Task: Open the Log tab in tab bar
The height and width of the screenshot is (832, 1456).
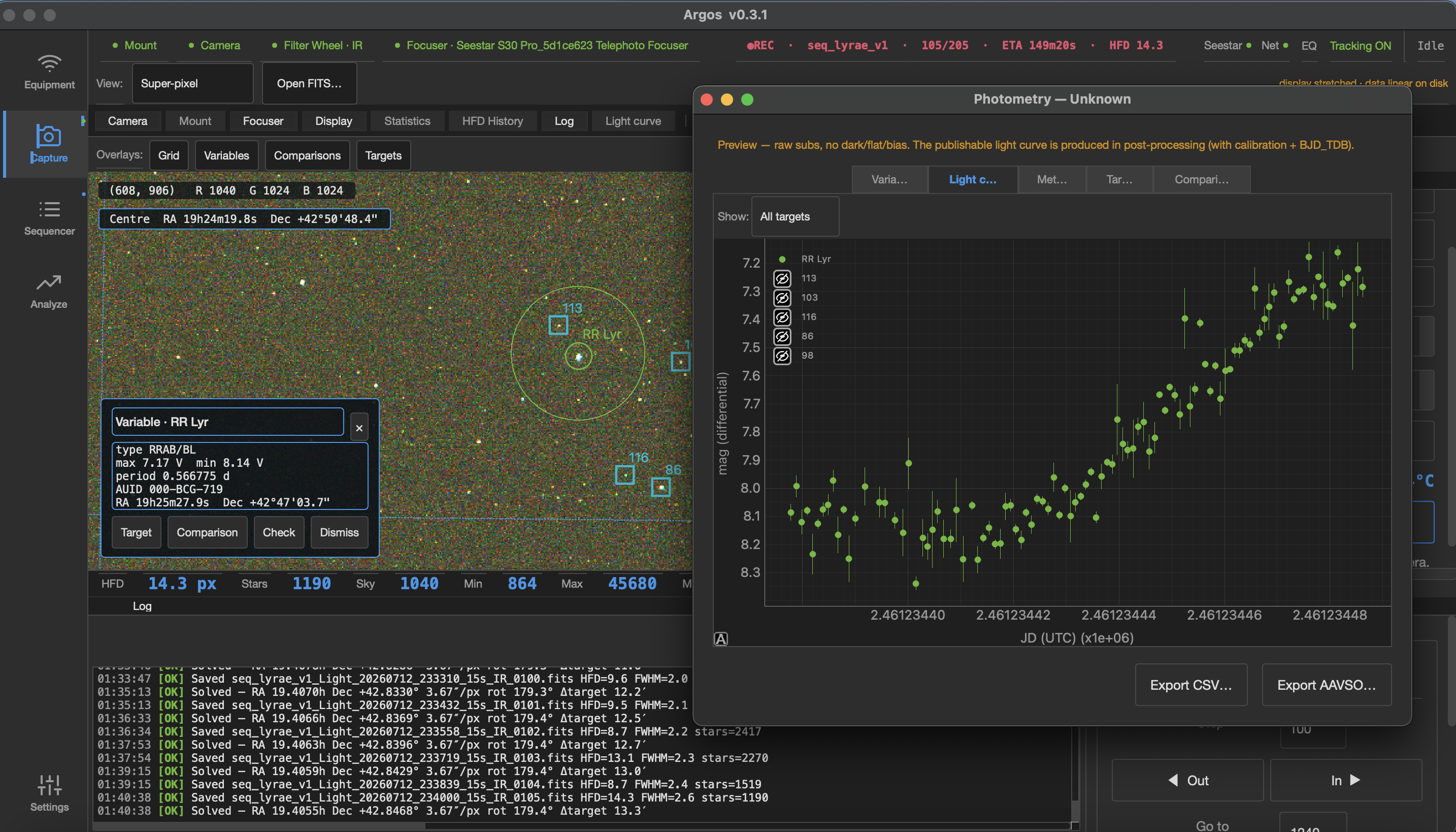Action: click(564, 121)
